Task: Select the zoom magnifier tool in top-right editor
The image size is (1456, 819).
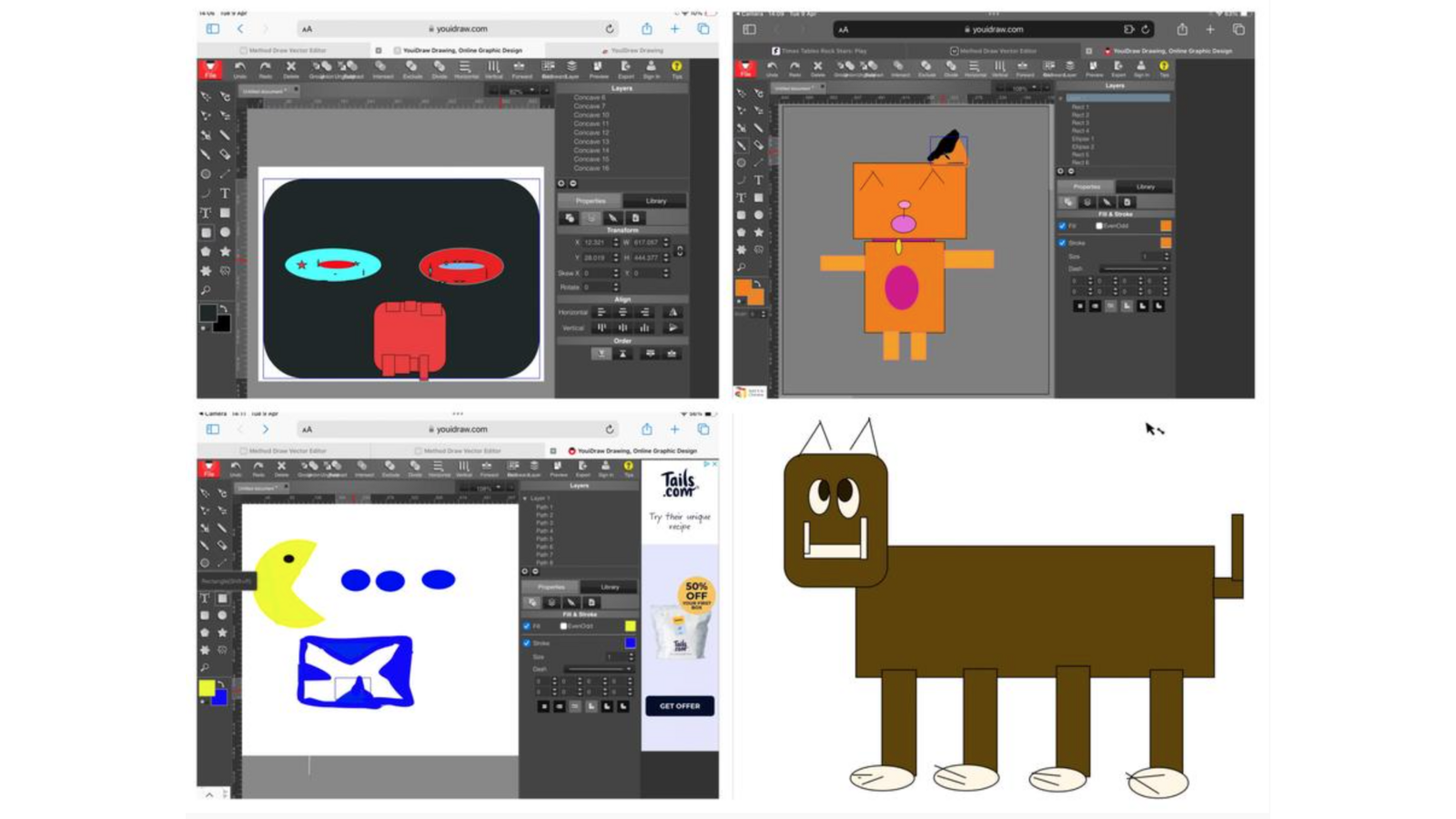Action: (742, 268)
